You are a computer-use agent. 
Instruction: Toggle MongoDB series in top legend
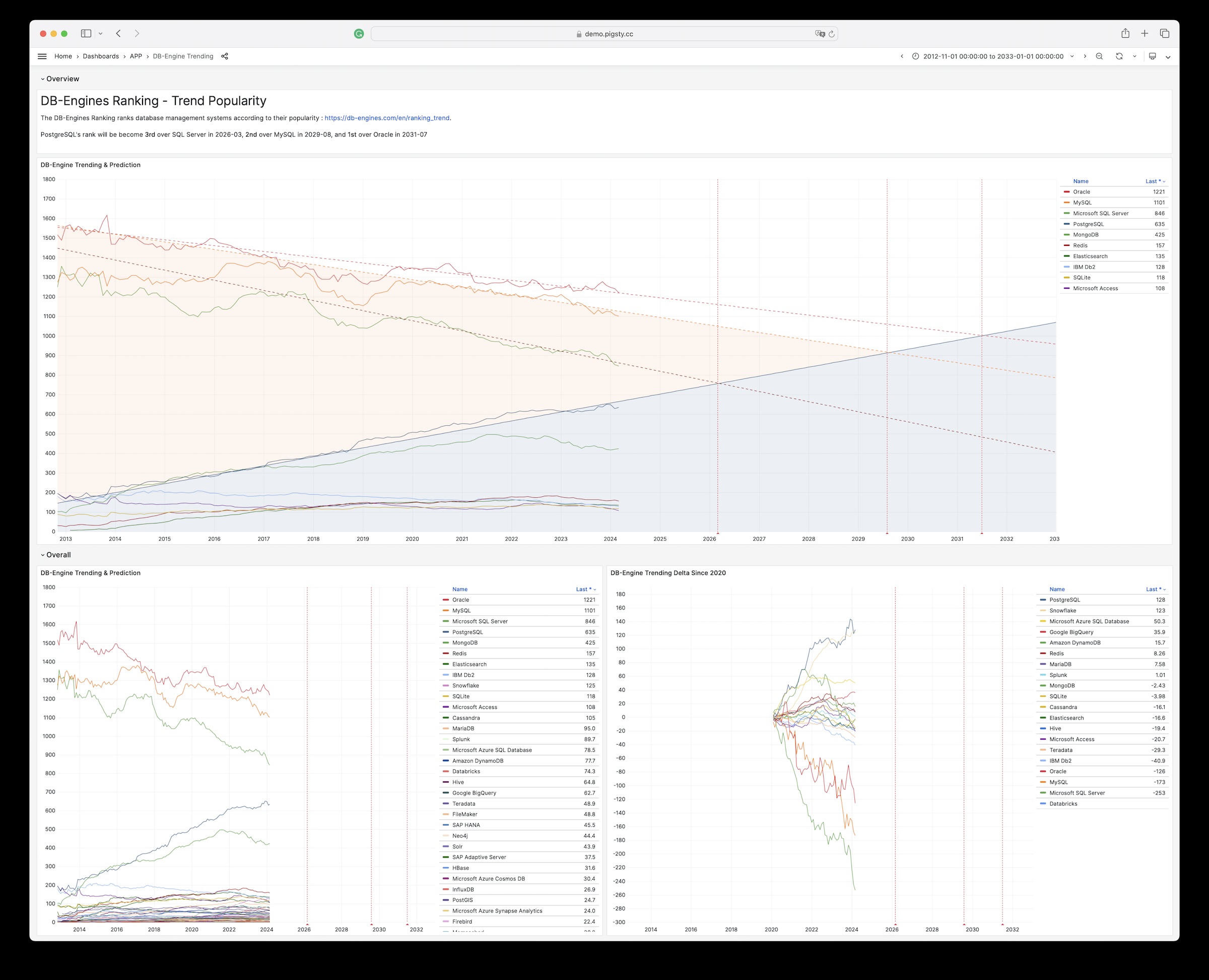pos(1086,235)
